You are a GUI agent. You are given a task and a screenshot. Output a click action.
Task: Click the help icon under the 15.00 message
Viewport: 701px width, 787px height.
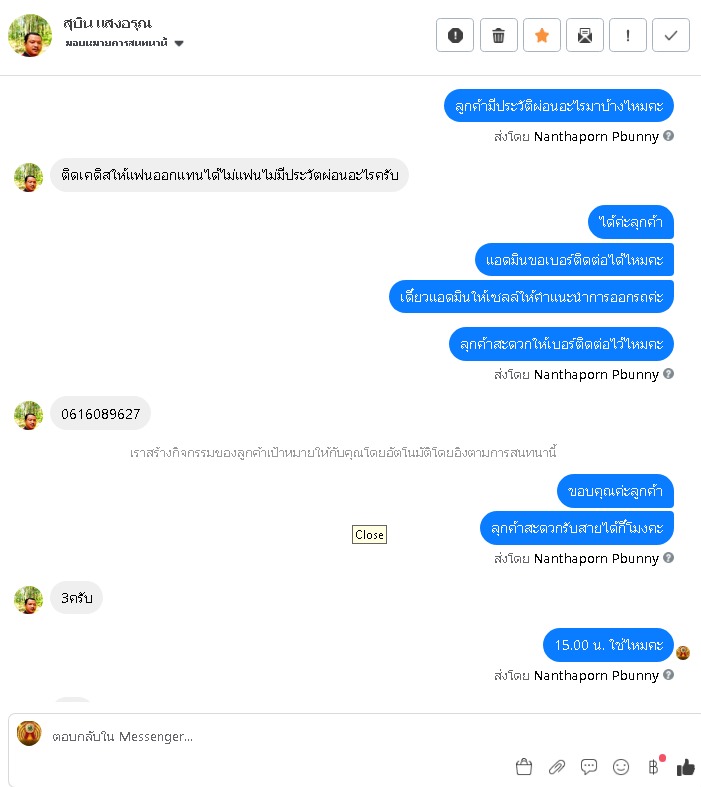click(x=668, y=675)
